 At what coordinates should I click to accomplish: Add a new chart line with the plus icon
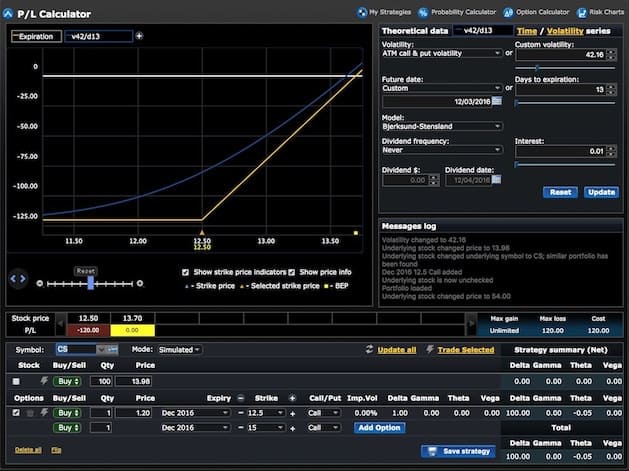139,36
